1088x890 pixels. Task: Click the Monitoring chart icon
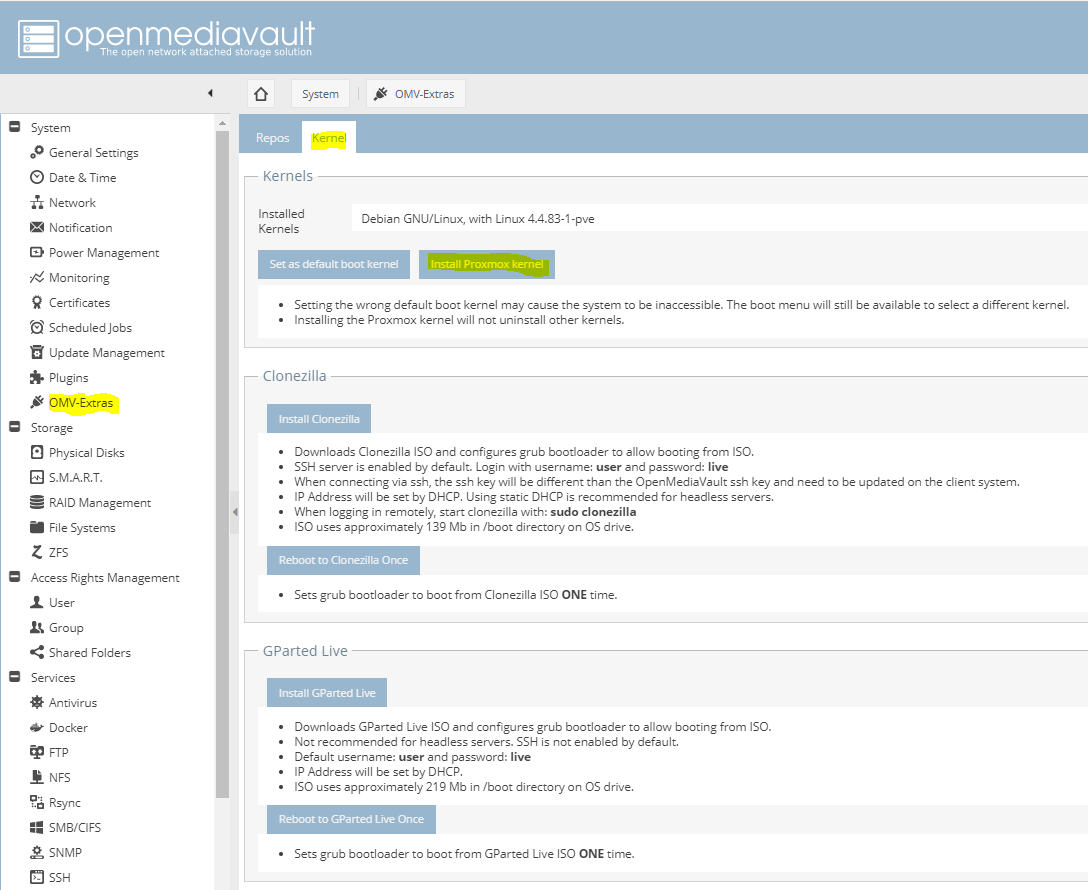(x=37, y=277)
